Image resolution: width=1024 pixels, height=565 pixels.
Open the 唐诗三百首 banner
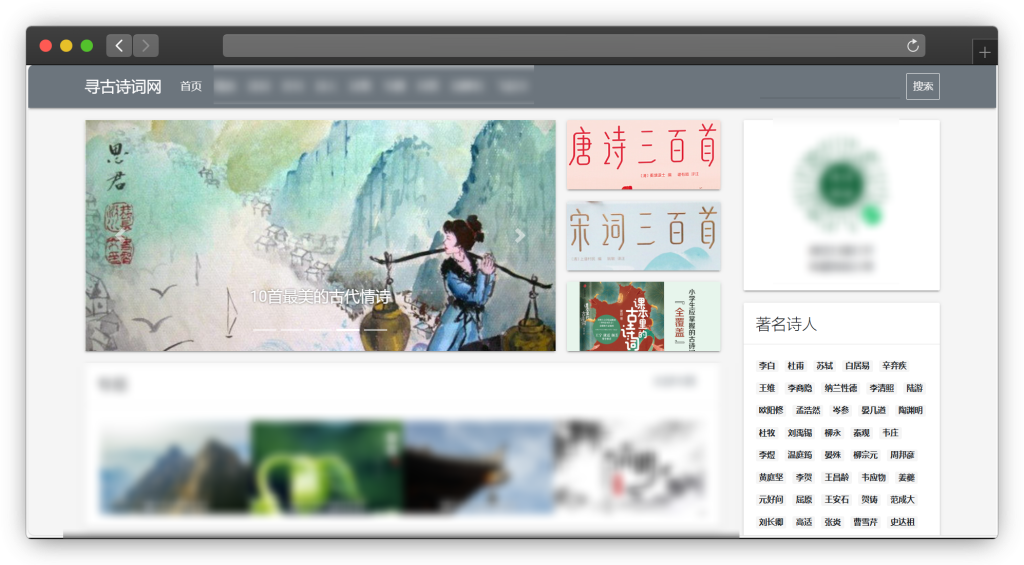pyautogui.click(x=643, y=154)
